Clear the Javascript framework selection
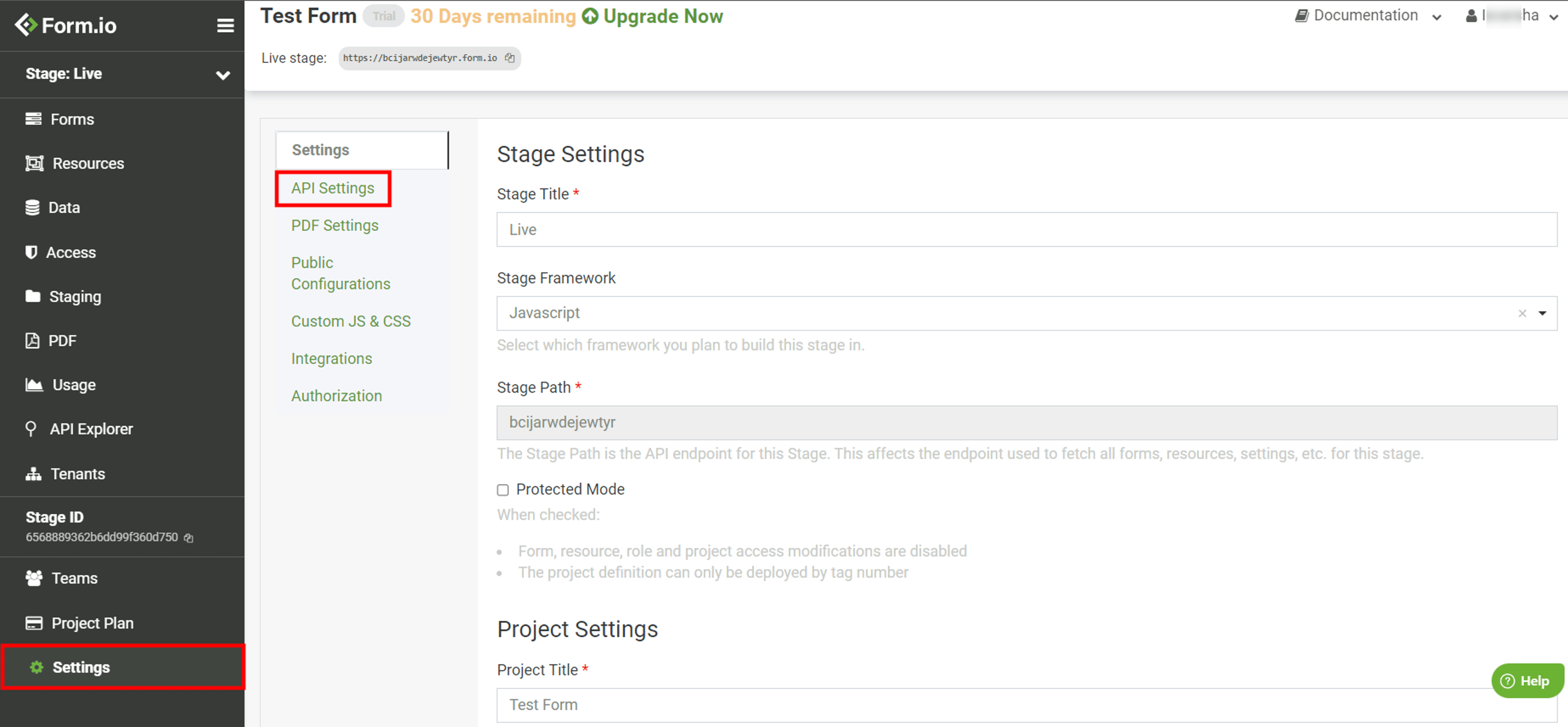 1522,313
